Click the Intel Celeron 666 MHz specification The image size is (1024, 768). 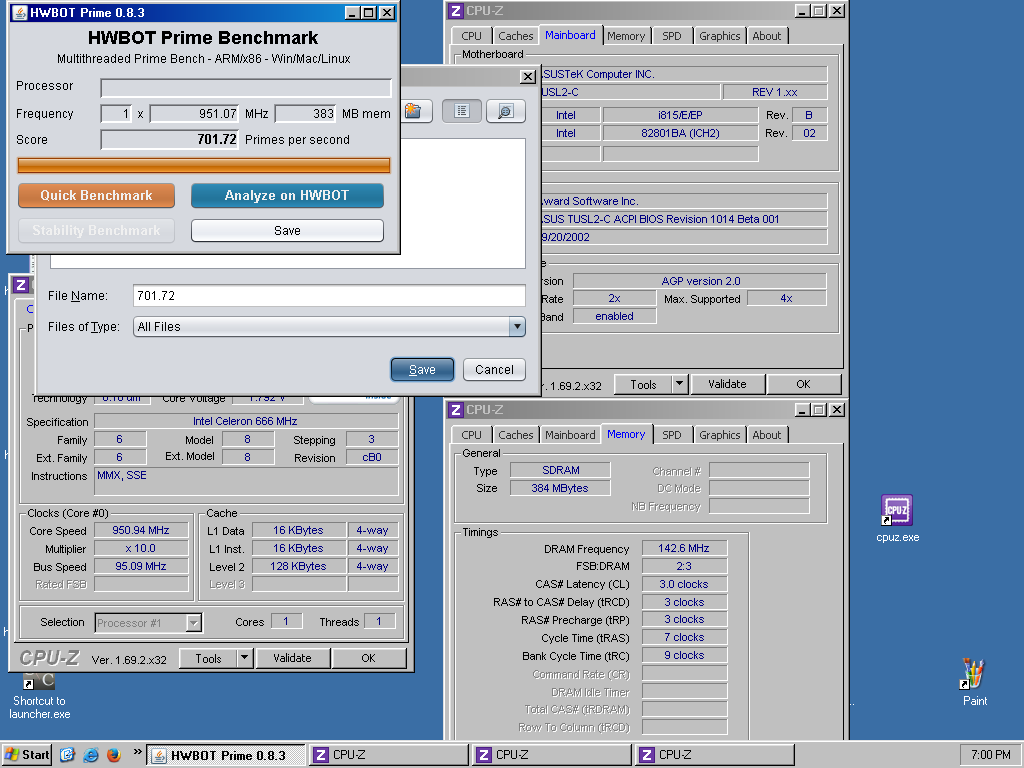[x=246, y=421]
